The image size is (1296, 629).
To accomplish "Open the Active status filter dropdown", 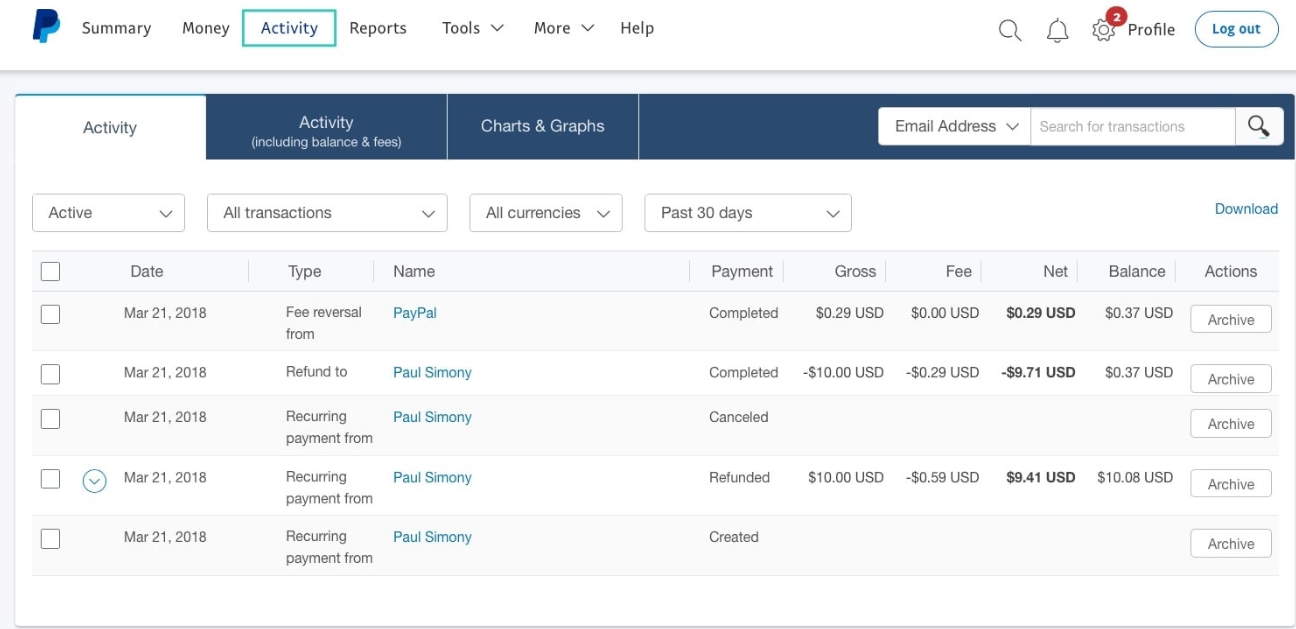I will [x=109, y=213].
